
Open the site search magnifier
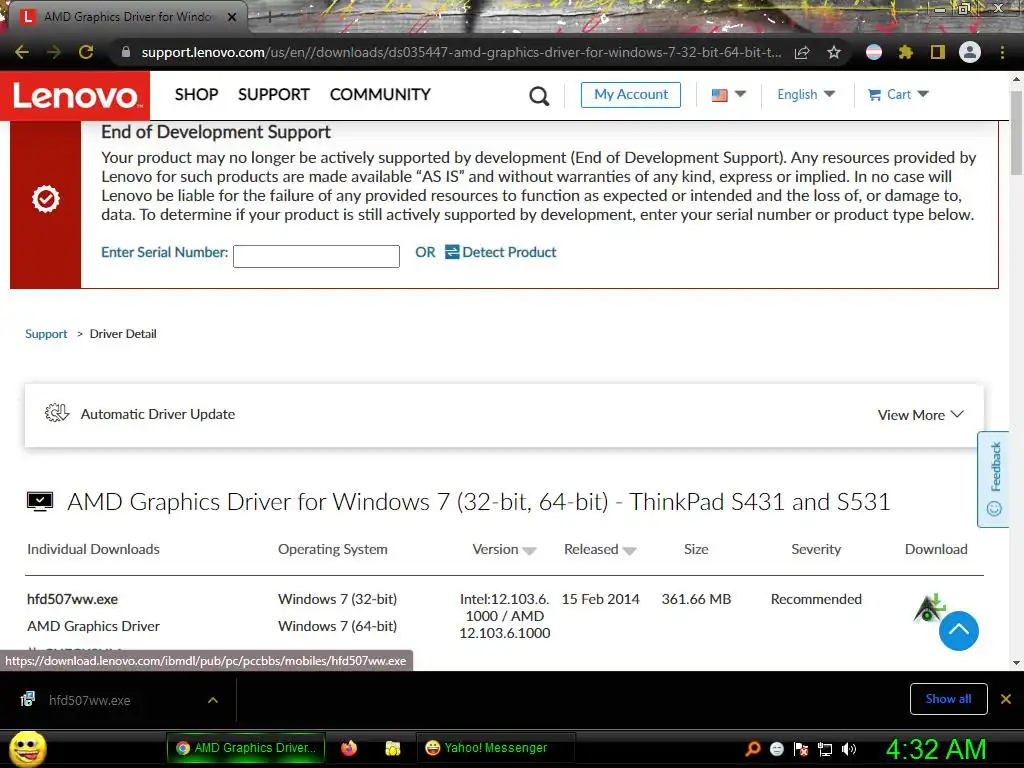[x=539, y=96]
